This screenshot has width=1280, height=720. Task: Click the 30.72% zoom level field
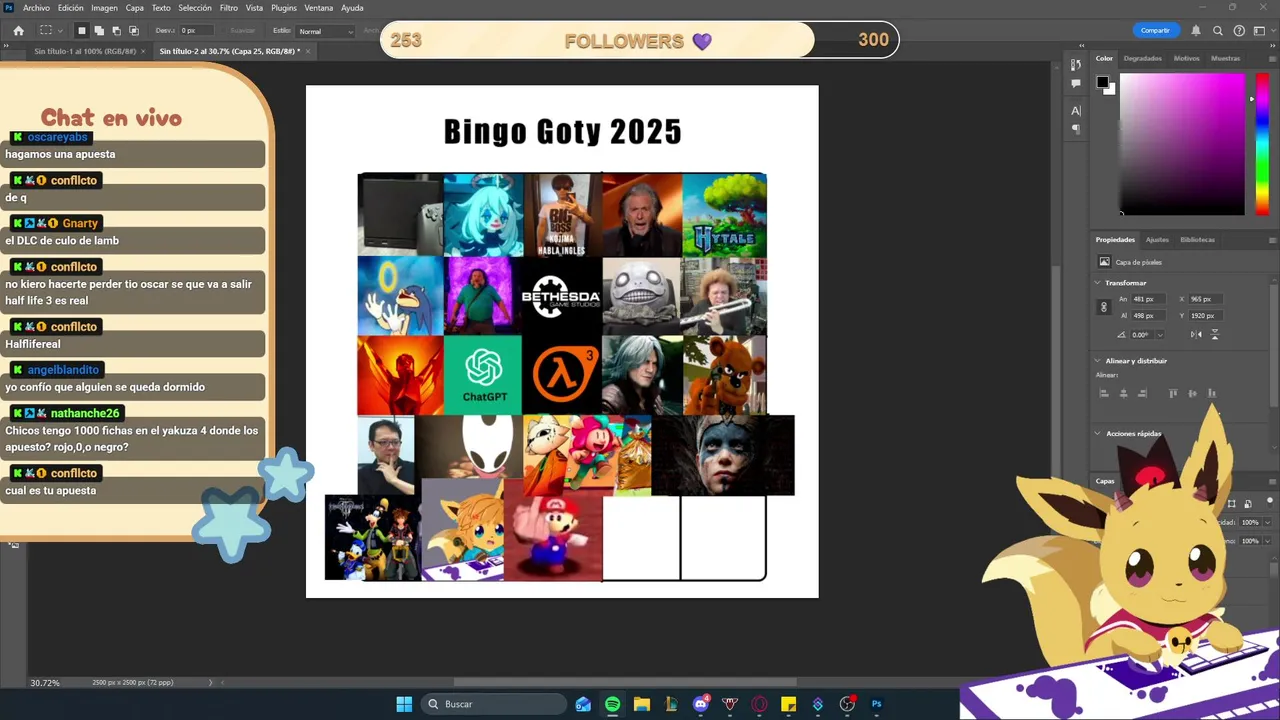[45, 683]
